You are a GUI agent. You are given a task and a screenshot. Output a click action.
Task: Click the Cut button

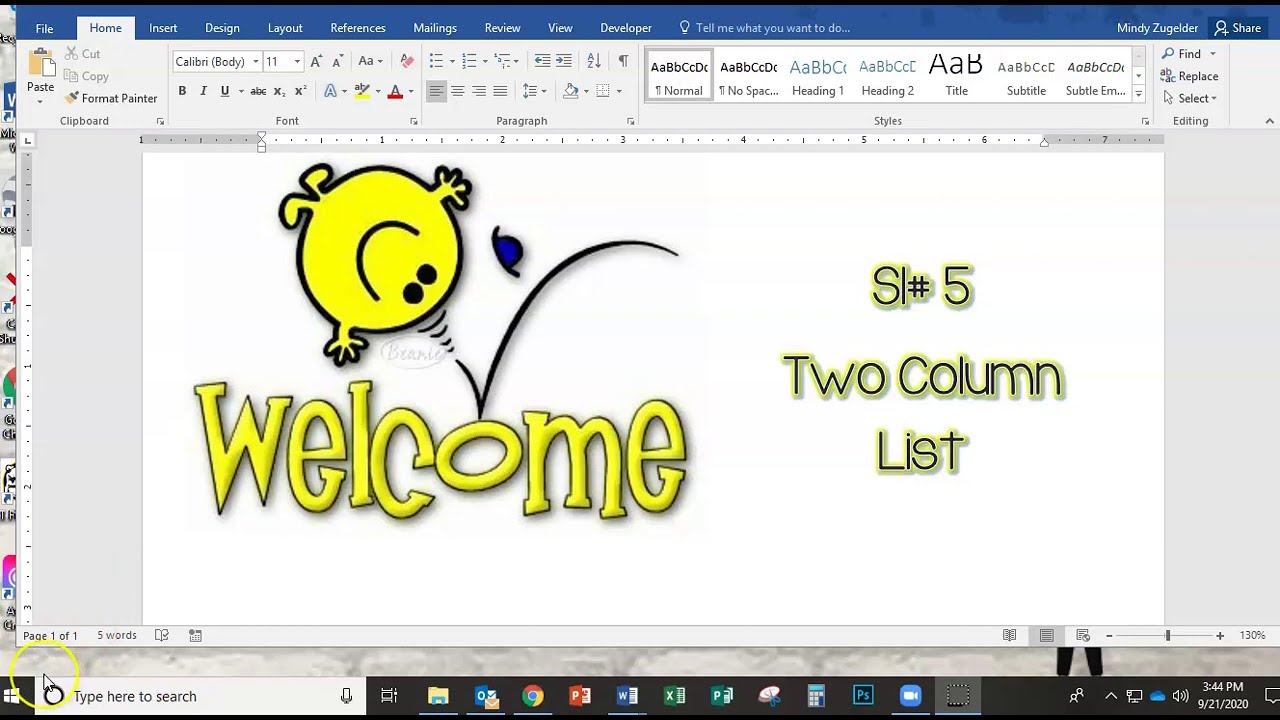[82, 54]
